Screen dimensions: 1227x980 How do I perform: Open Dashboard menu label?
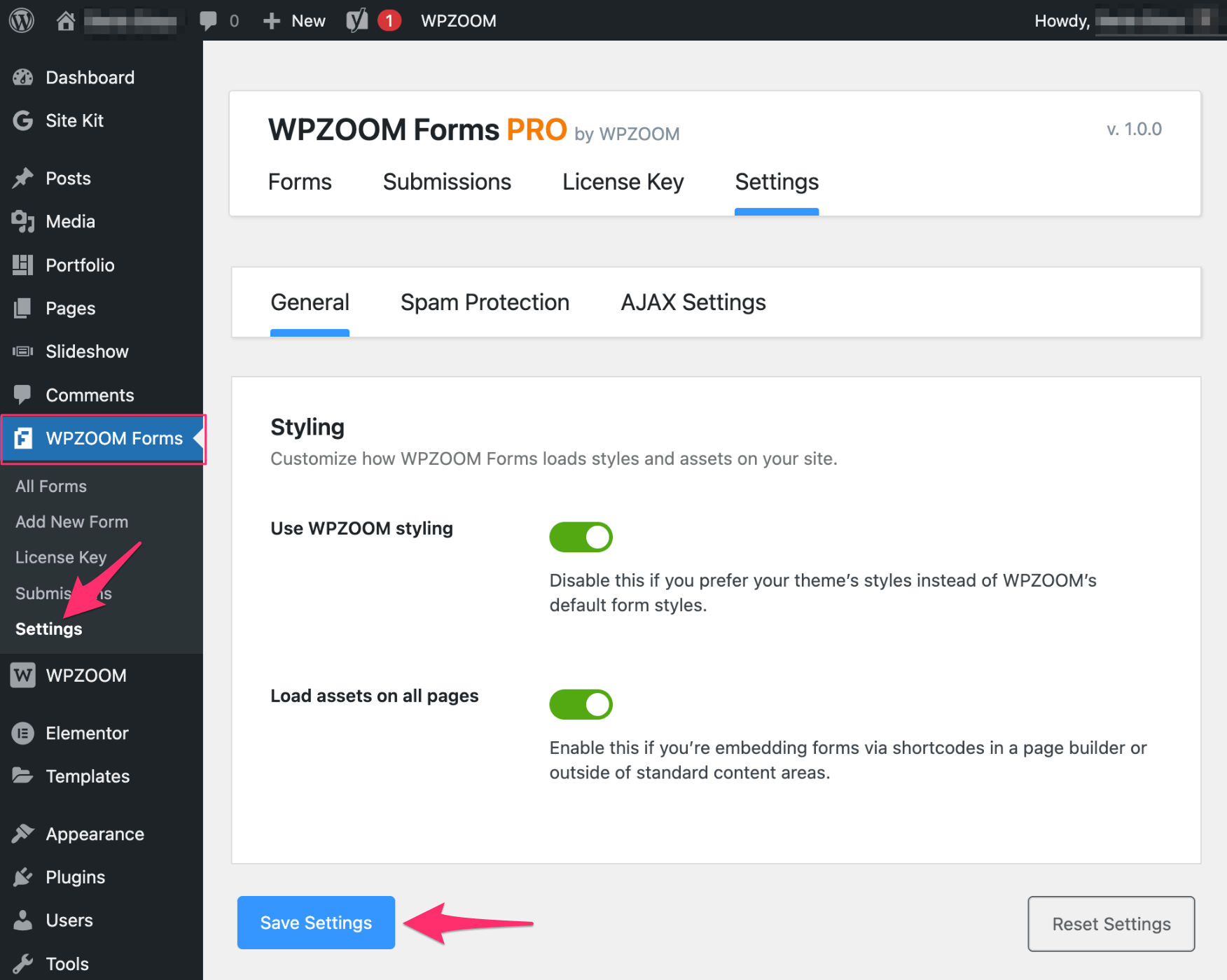tap(90, 78)
